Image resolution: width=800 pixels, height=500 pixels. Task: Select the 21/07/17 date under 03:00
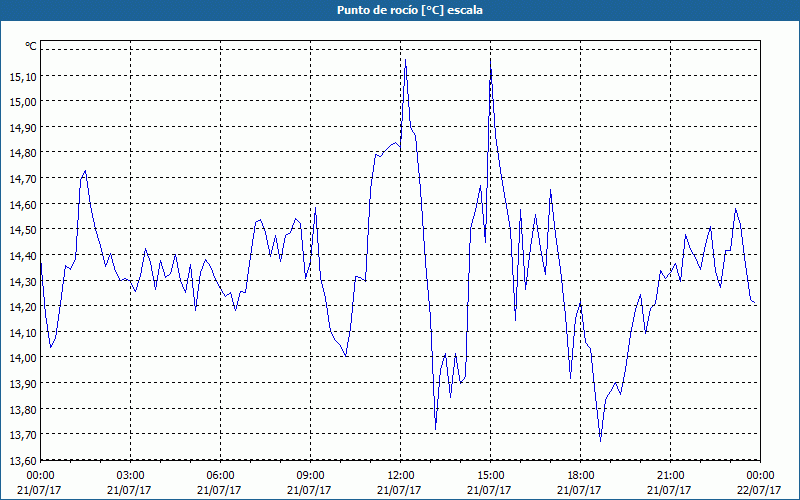(x=130, y=490)
